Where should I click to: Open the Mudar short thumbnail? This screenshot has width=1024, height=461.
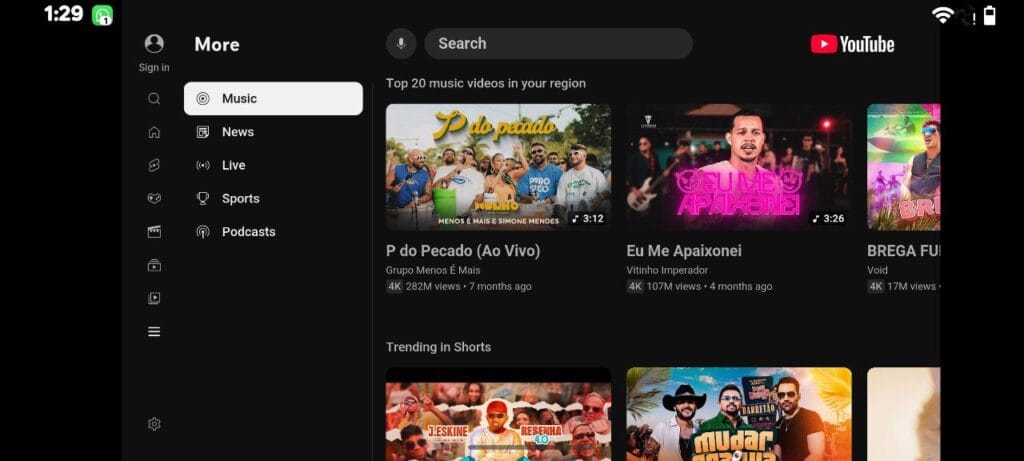click(x=739, y=414)
